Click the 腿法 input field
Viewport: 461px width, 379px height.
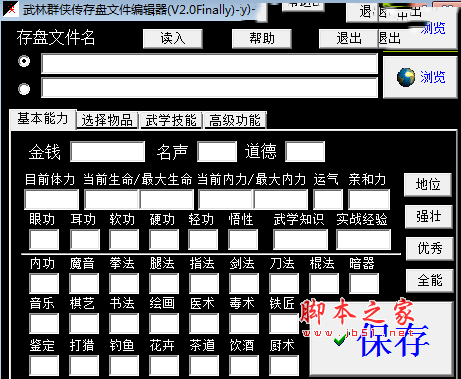(x=164, y=283)
